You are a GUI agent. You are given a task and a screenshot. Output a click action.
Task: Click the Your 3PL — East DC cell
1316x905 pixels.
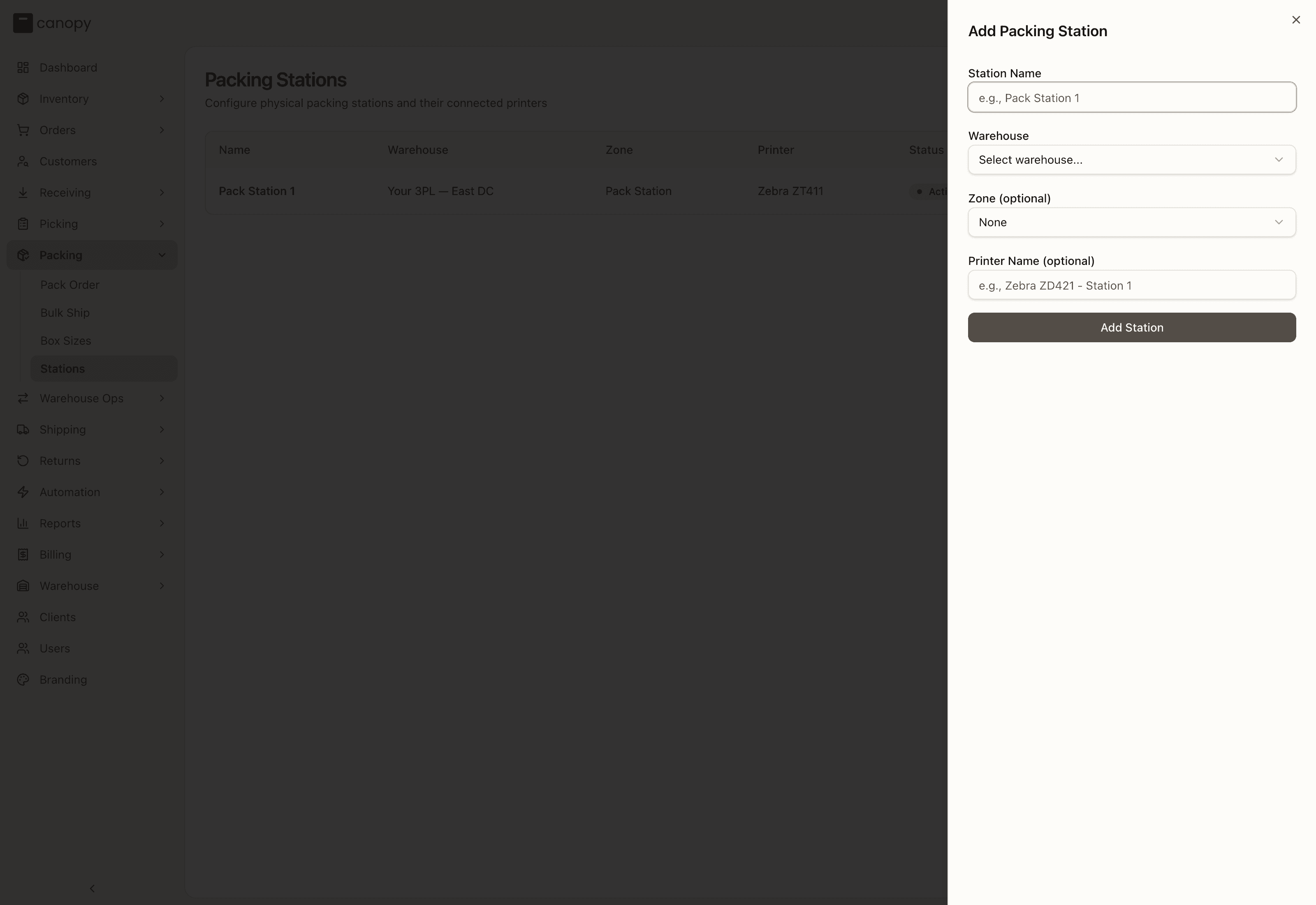coord(440,191)
